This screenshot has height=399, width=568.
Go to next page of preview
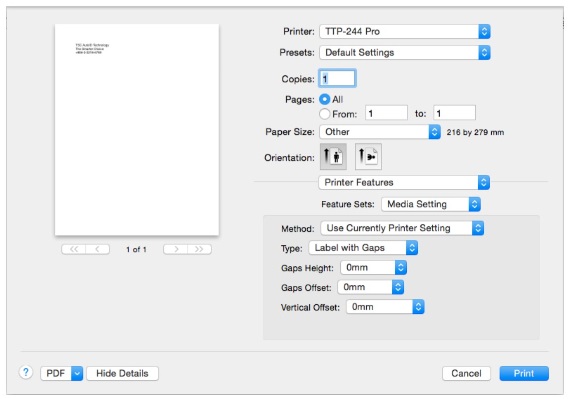[x=176, y=249]
